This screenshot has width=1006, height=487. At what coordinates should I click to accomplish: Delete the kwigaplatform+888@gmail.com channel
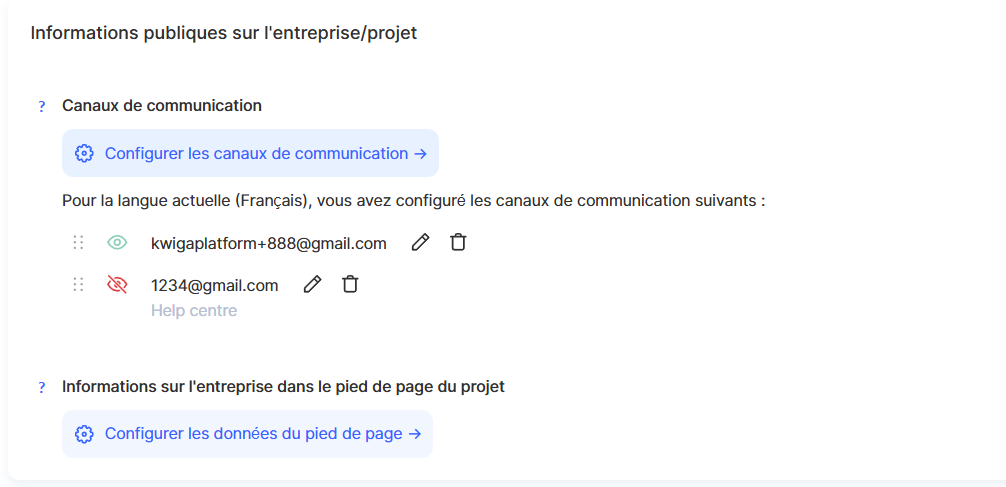458,242
